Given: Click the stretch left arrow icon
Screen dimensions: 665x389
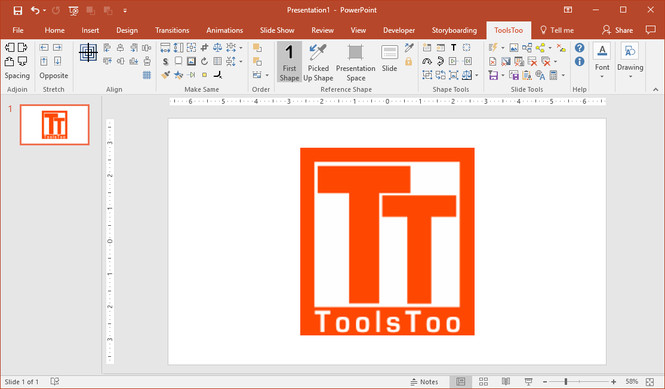Looking at the screenshot, I should pos(44,48).
